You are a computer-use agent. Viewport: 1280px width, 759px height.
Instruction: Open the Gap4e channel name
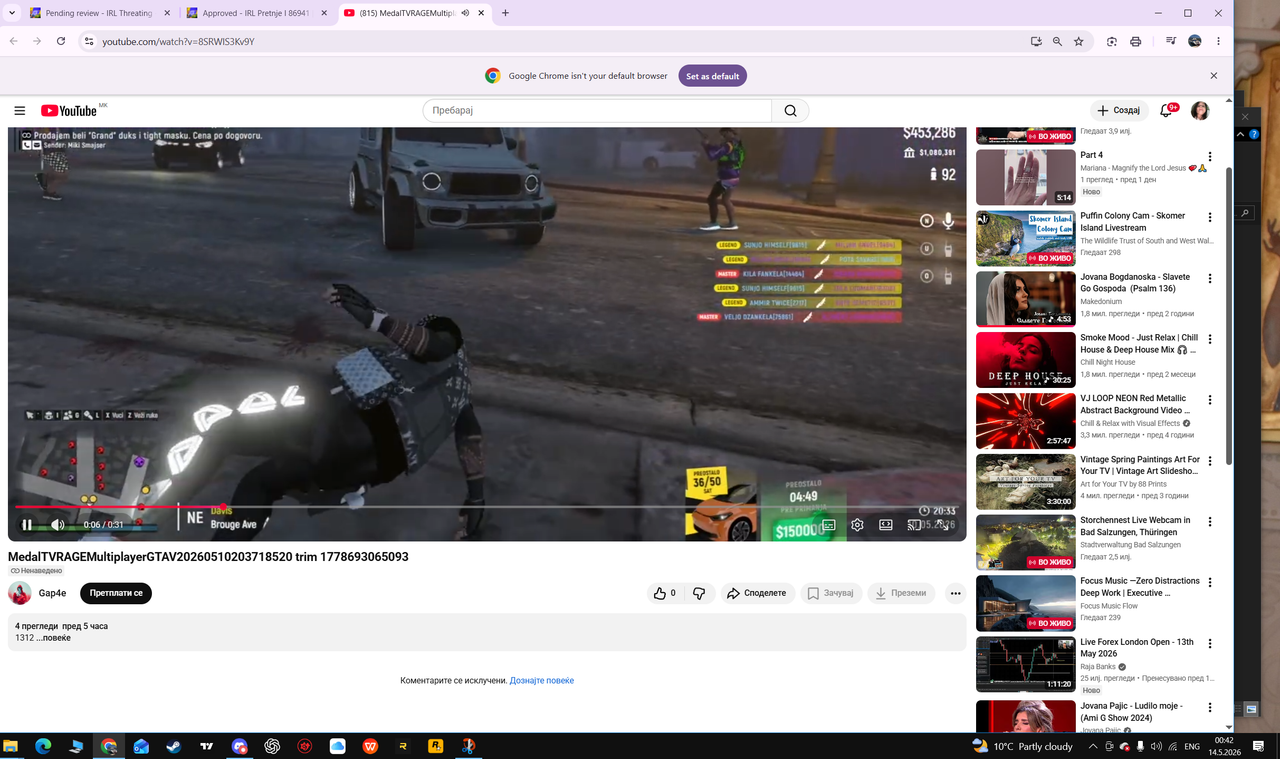tap(53, 593)
